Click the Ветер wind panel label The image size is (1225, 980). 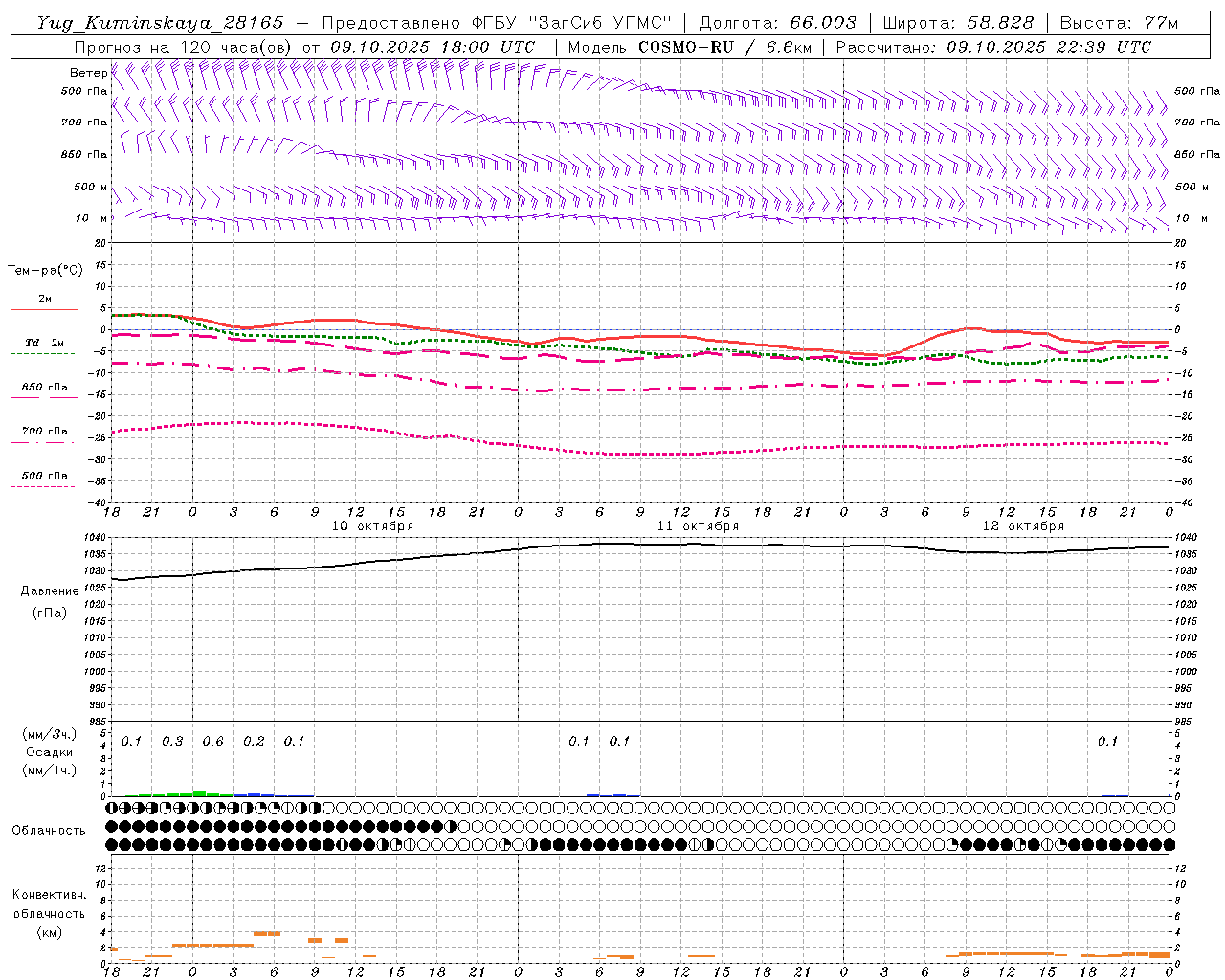pyautogui.click(x=88, y=73)
